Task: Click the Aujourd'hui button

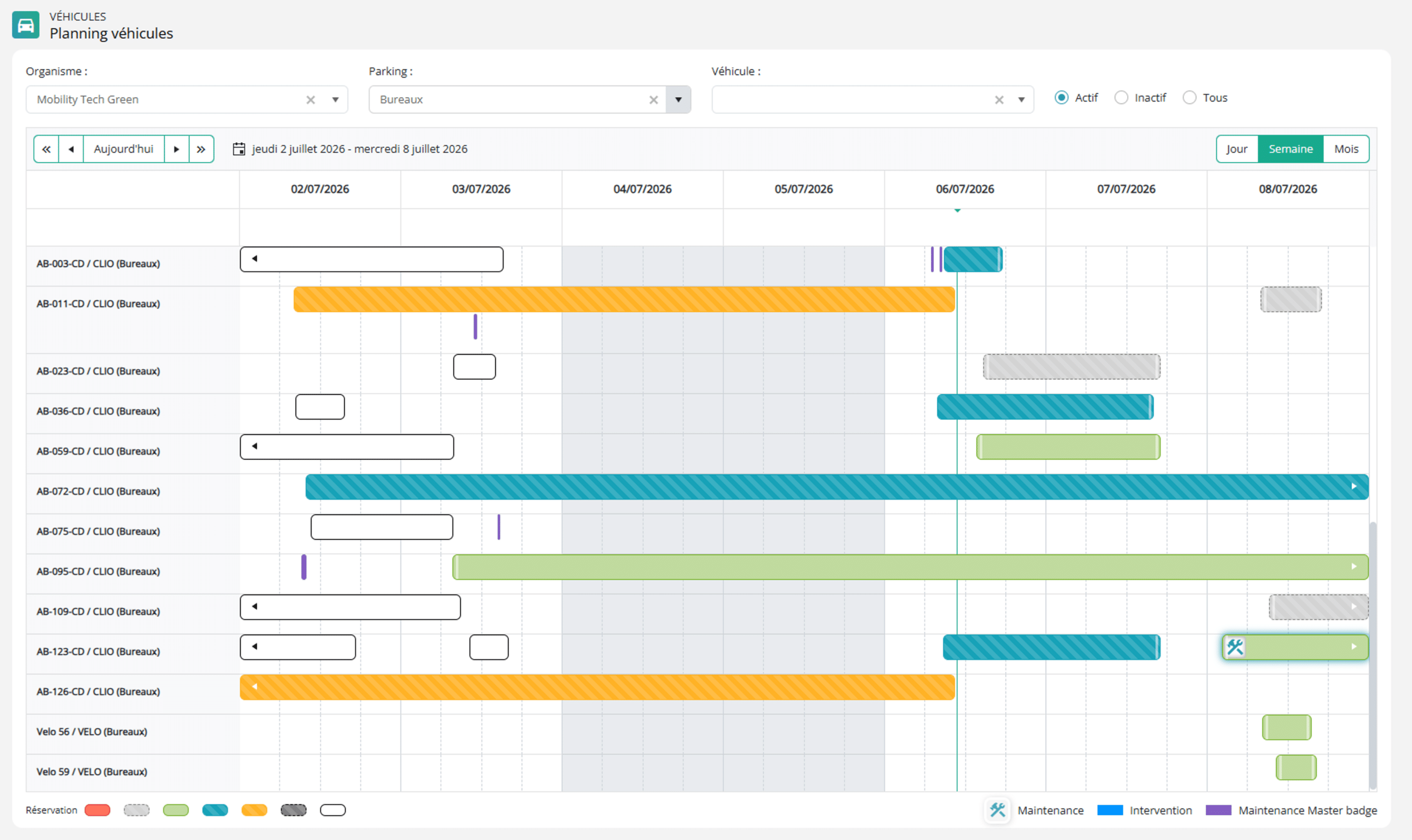Action: coord(124,149)
